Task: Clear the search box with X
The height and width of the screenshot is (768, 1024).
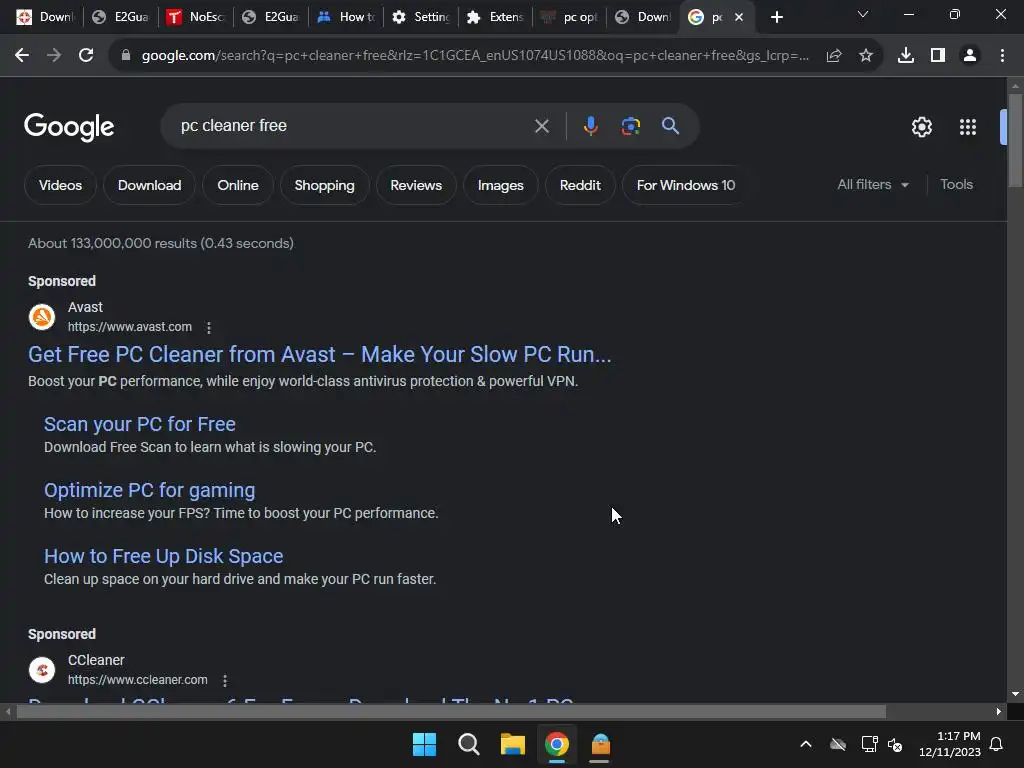Action: tap(542, 126)
